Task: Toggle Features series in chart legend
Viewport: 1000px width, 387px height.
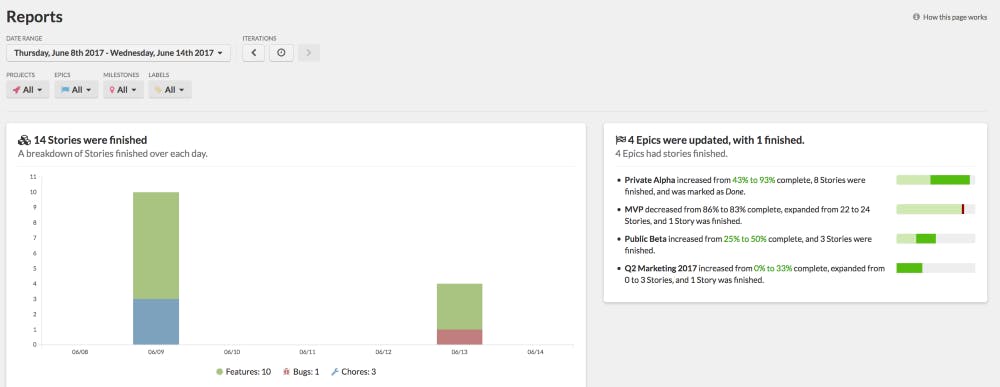Action: 244,372
